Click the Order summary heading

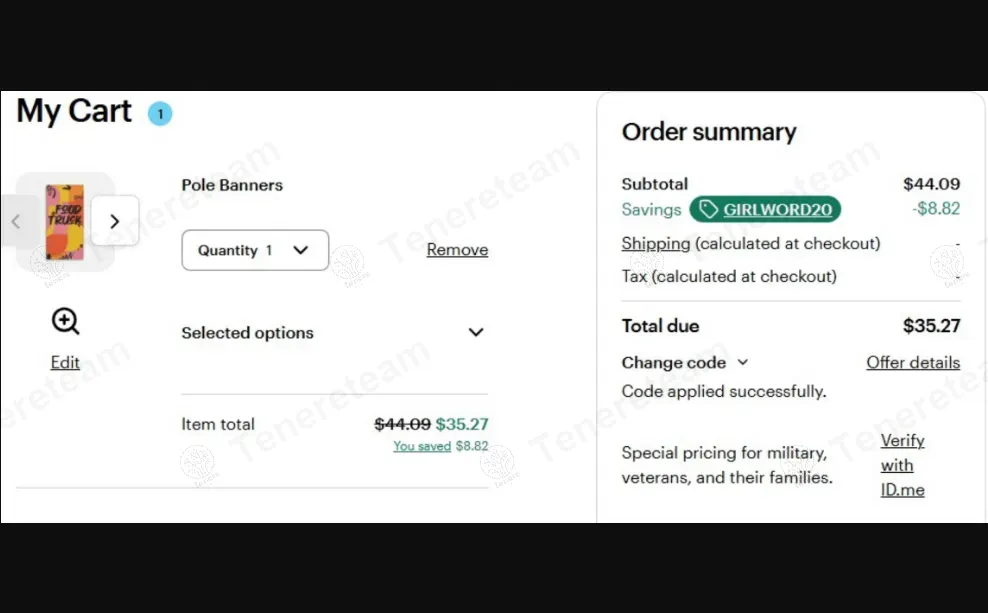click(x=709, y=132)
